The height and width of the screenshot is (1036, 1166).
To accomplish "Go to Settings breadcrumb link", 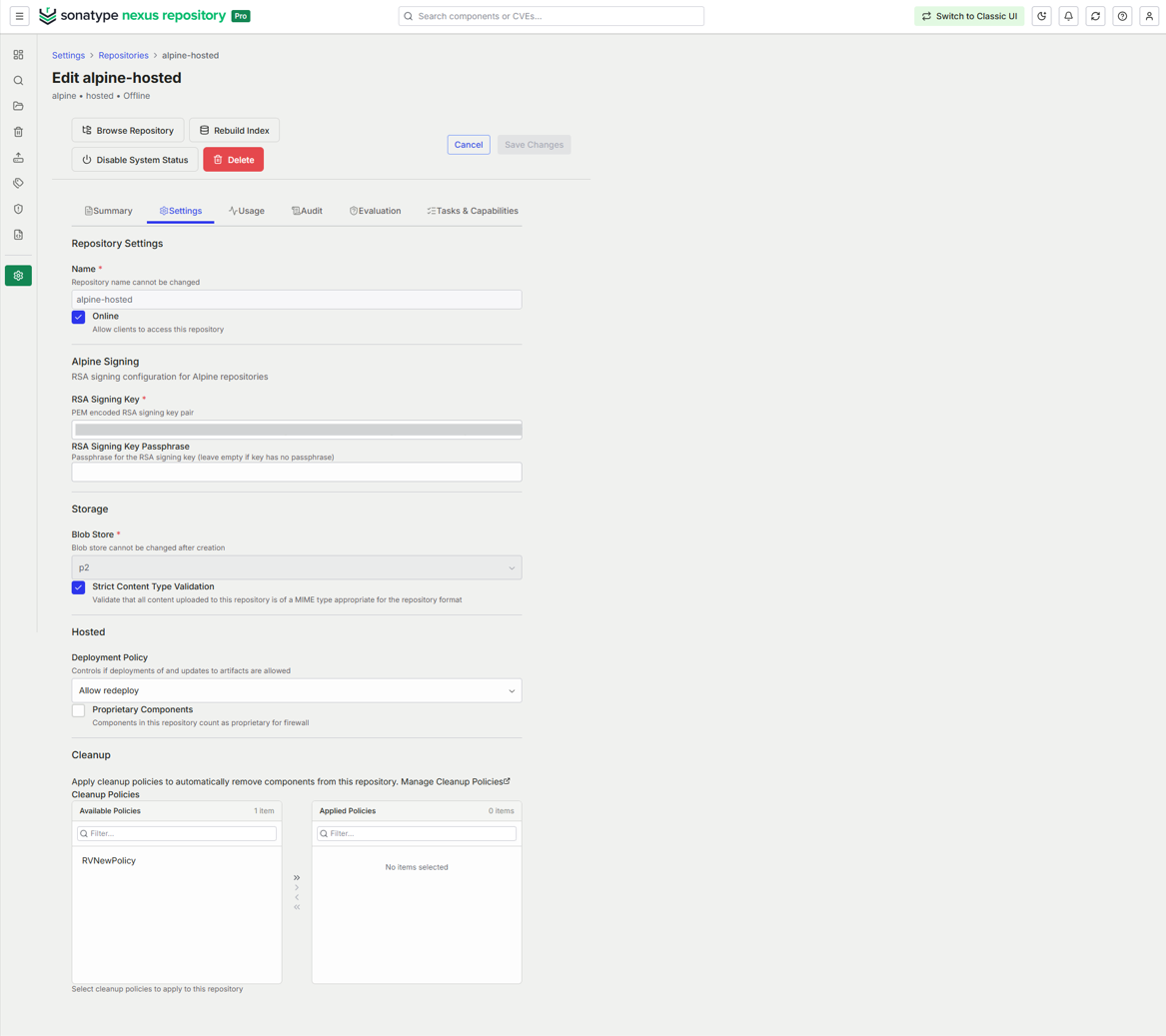I will (68, 55).
